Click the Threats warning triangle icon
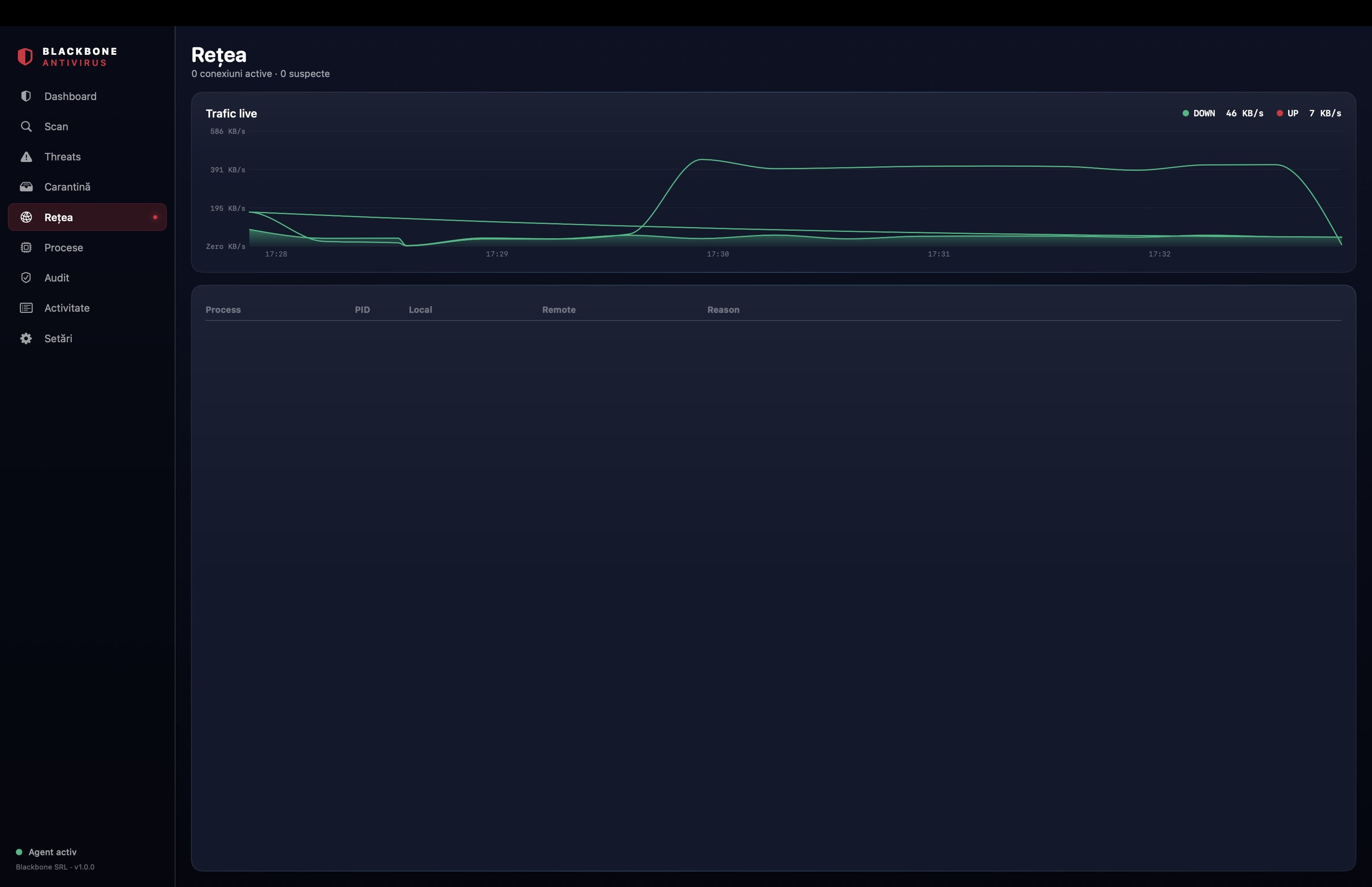 [26, 157]
